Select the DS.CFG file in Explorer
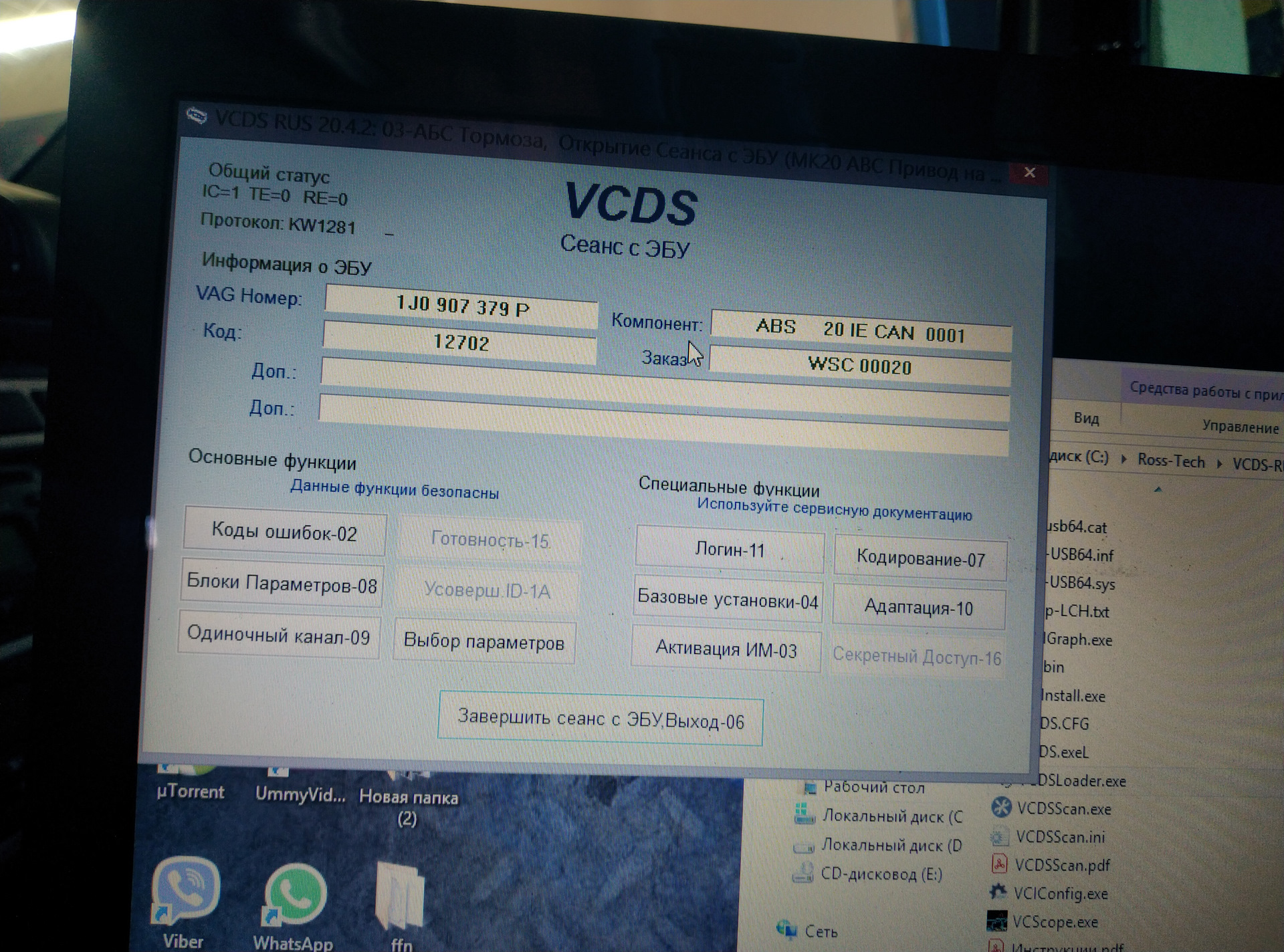 tap(1064, 723)
